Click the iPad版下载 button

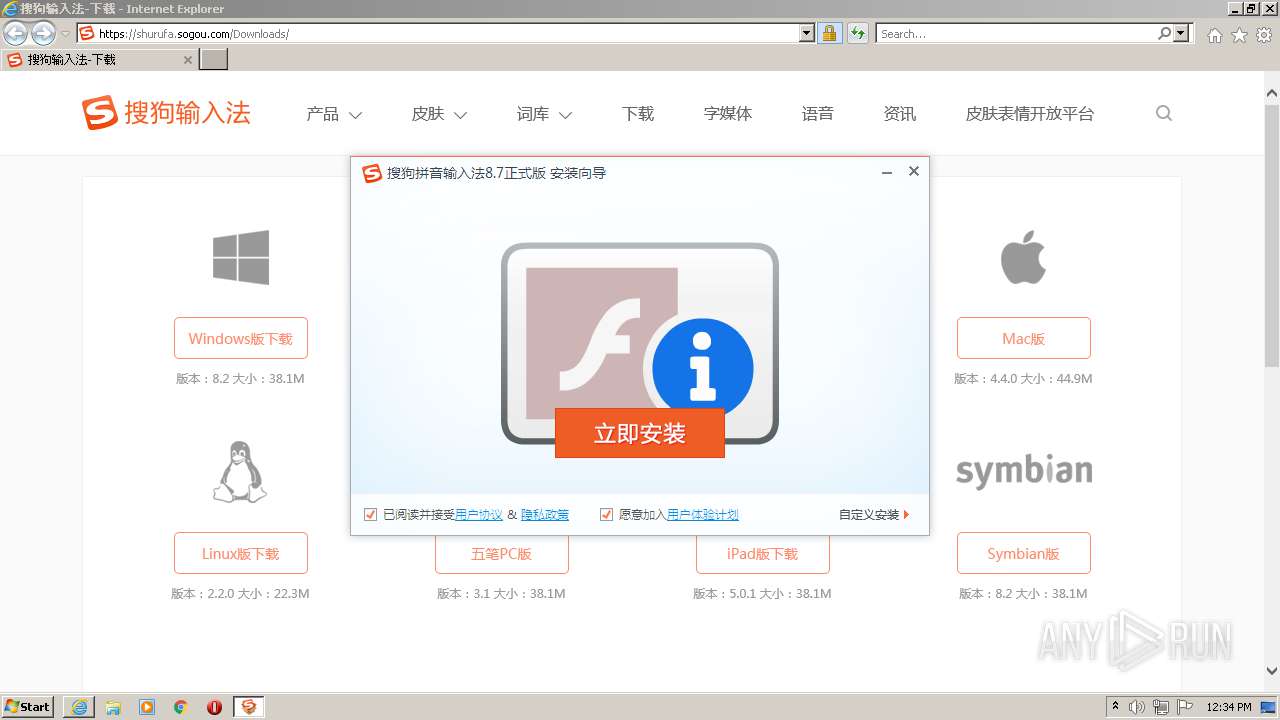[x=763, y=554]
